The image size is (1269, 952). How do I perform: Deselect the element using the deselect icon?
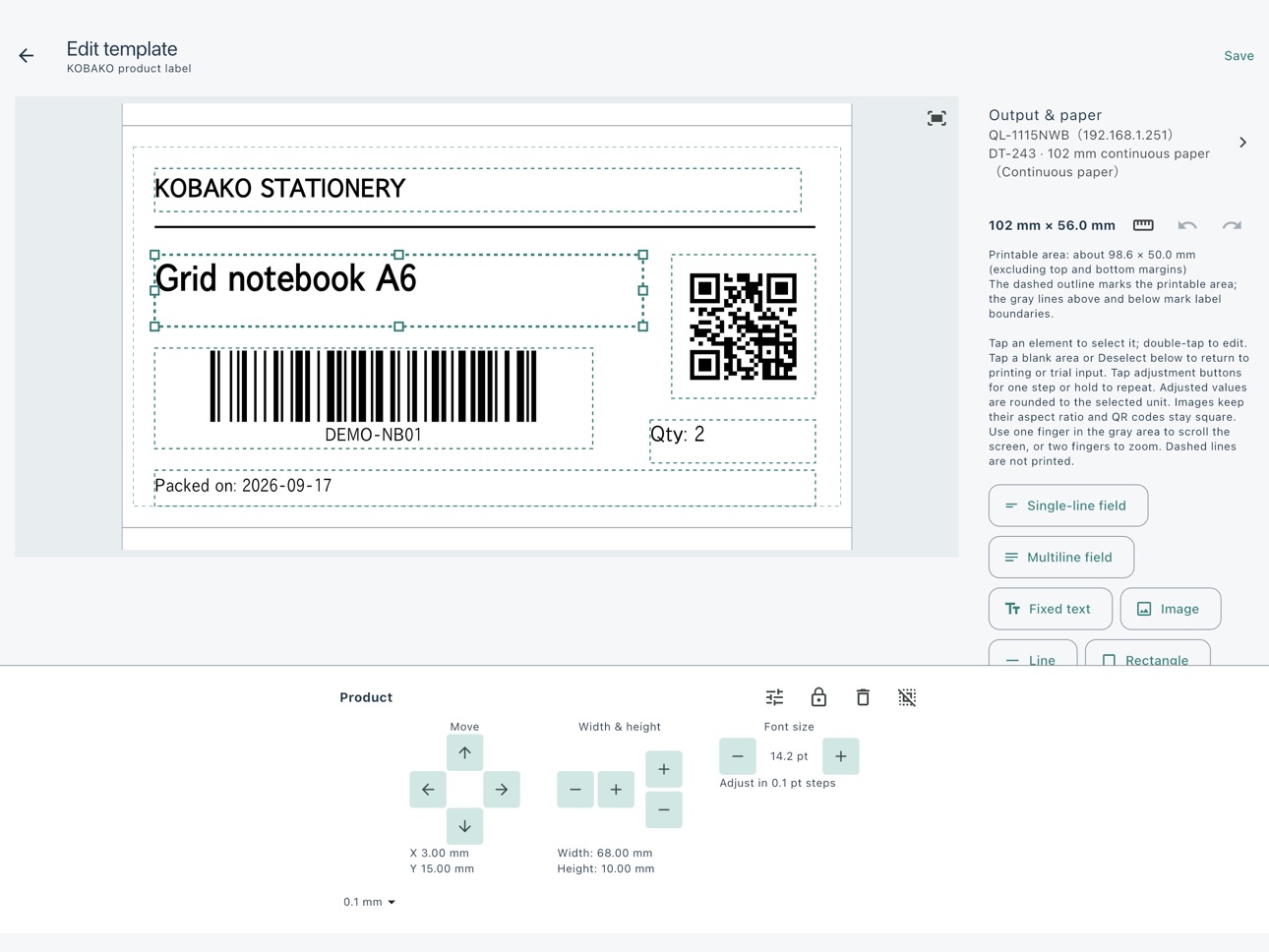click(x=907, y=697)
